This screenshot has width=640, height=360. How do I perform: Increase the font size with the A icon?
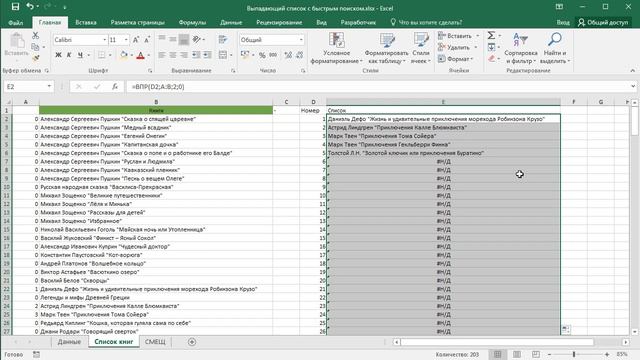click(136, 40)
